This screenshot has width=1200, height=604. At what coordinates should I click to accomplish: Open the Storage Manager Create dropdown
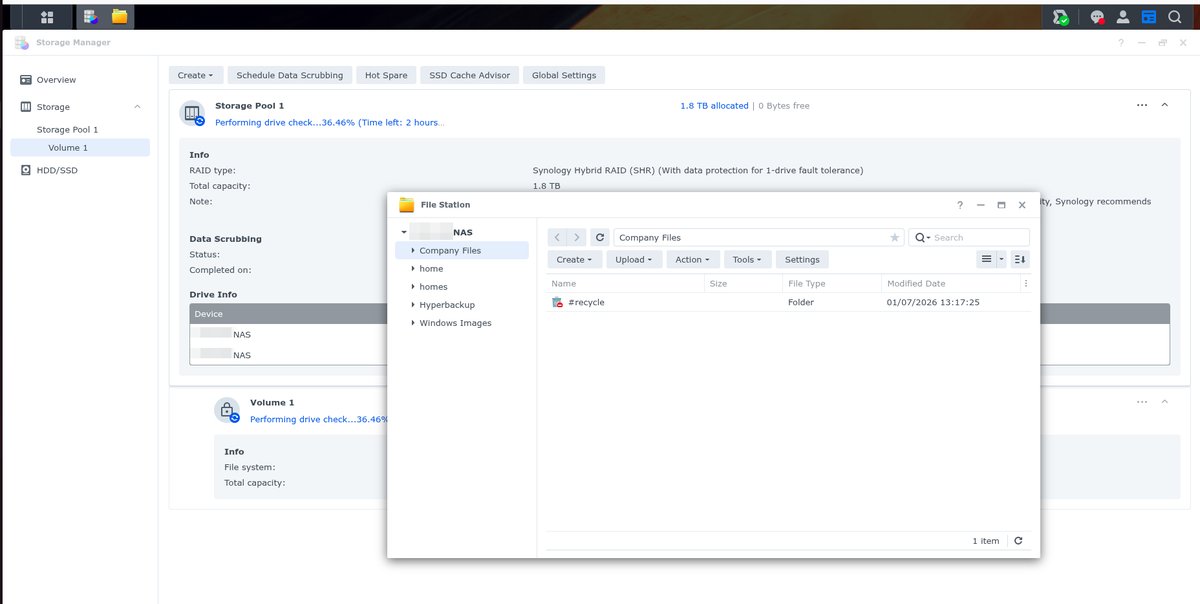(x=195, y=75)
